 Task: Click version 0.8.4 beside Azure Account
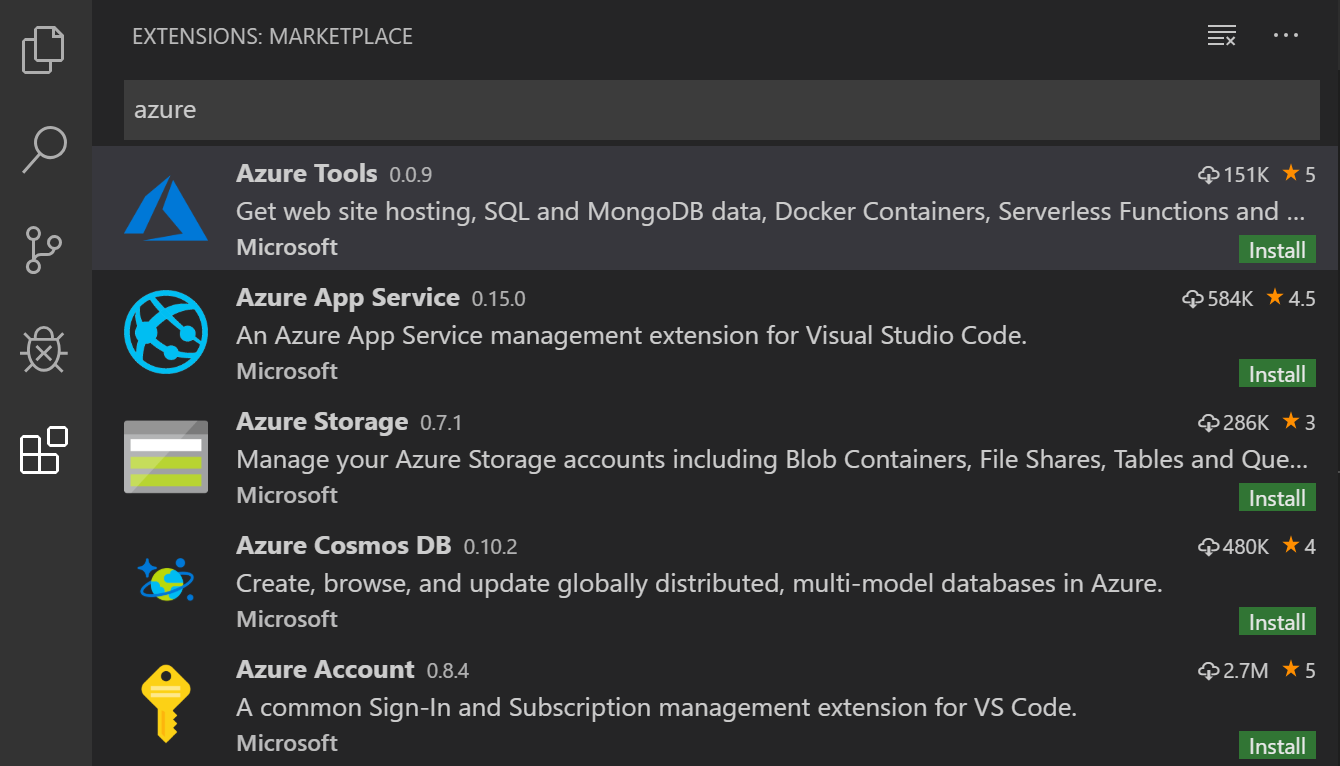click(448, 671)
